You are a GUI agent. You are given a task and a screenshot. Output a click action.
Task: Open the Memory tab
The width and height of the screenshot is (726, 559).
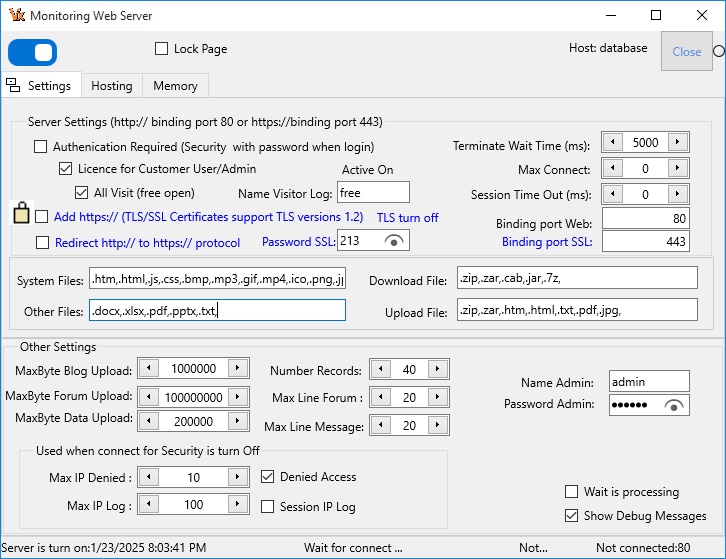tap(175, 86)
